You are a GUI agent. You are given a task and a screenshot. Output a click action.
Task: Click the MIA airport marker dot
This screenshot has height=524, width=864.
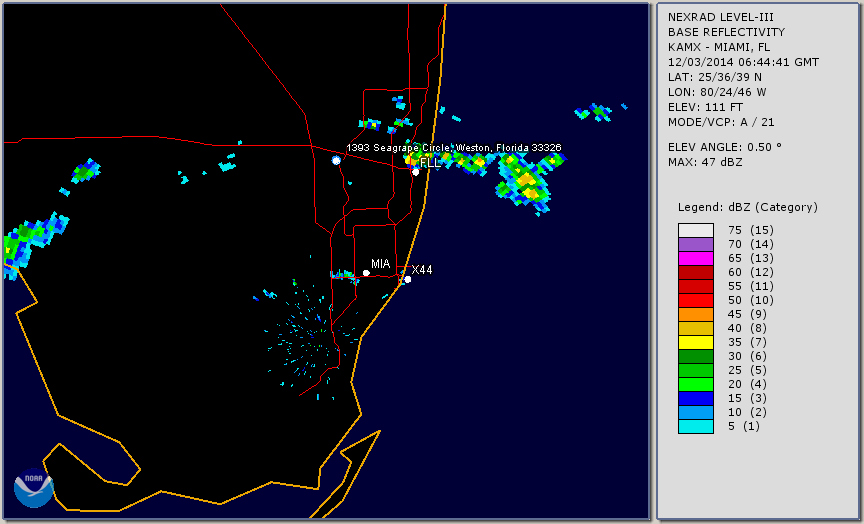pyautogui.click(x=366, y=273)
